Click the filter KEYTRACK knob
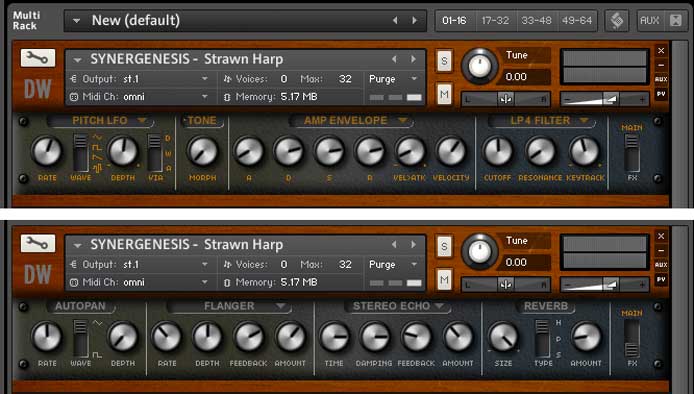Viewport: 694px width, 394px height. pyautogui.click(x=584, y=151)
